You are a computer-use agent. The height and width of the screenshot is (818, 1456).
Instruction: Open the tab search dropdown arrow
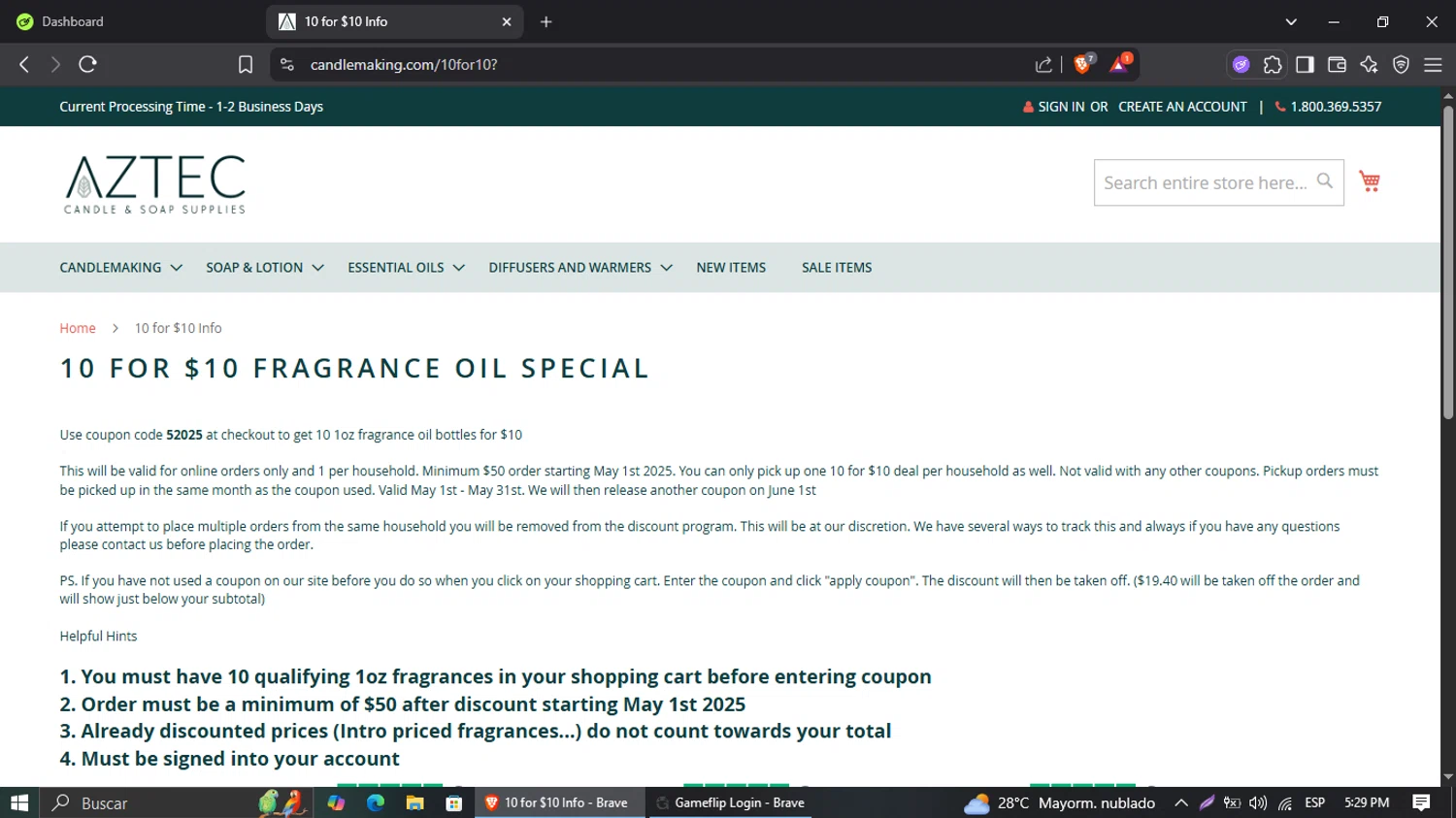[1291, 21]
